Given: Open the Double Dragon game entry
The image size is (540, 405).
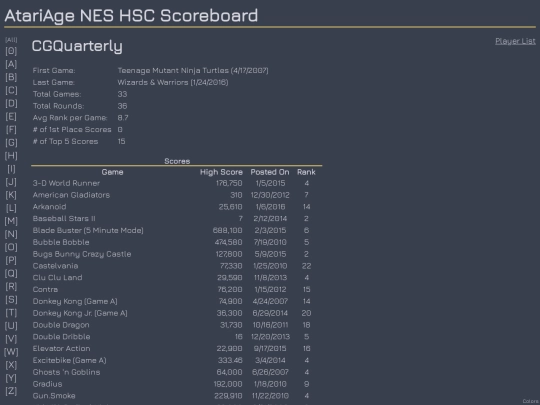Looking at the screenshot, I should coord(61,325).
